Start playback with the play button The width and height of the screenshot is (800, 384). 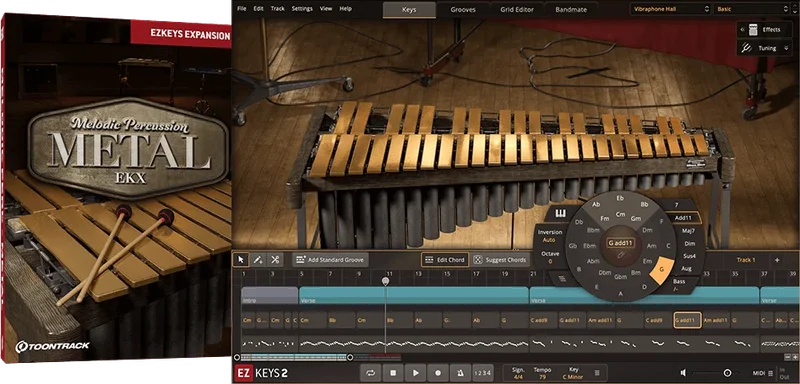(x=415, y=373)
